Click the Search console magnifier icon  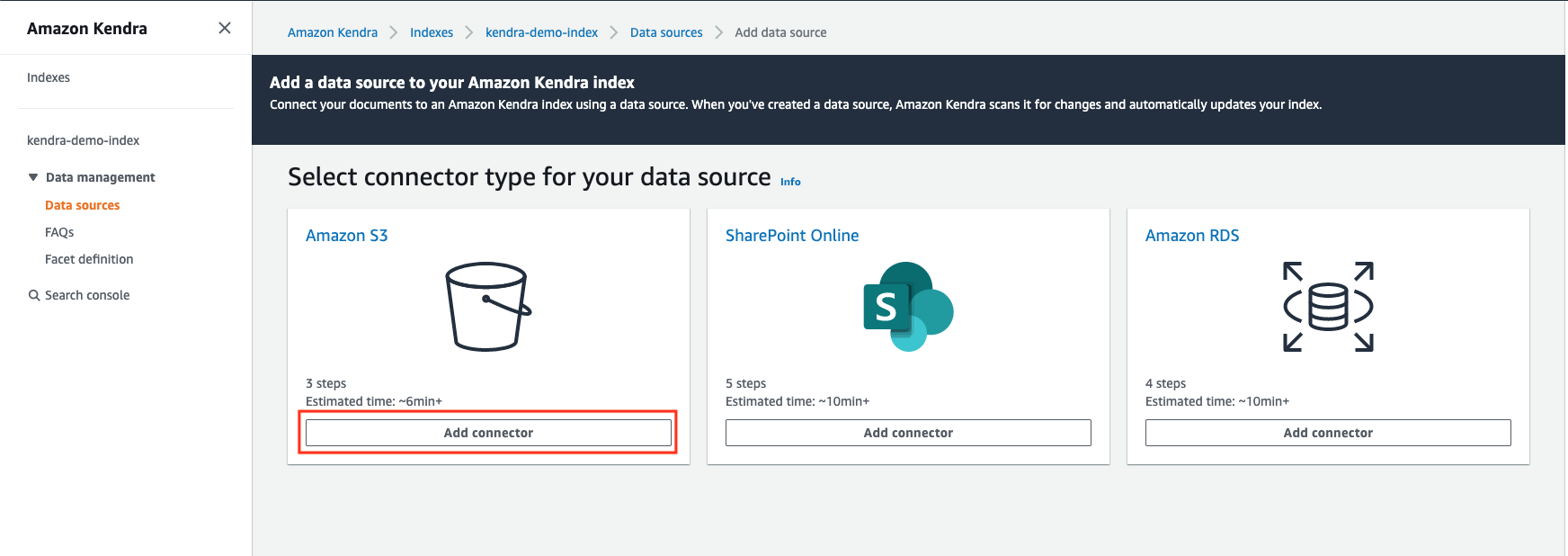tap(34, 295)
